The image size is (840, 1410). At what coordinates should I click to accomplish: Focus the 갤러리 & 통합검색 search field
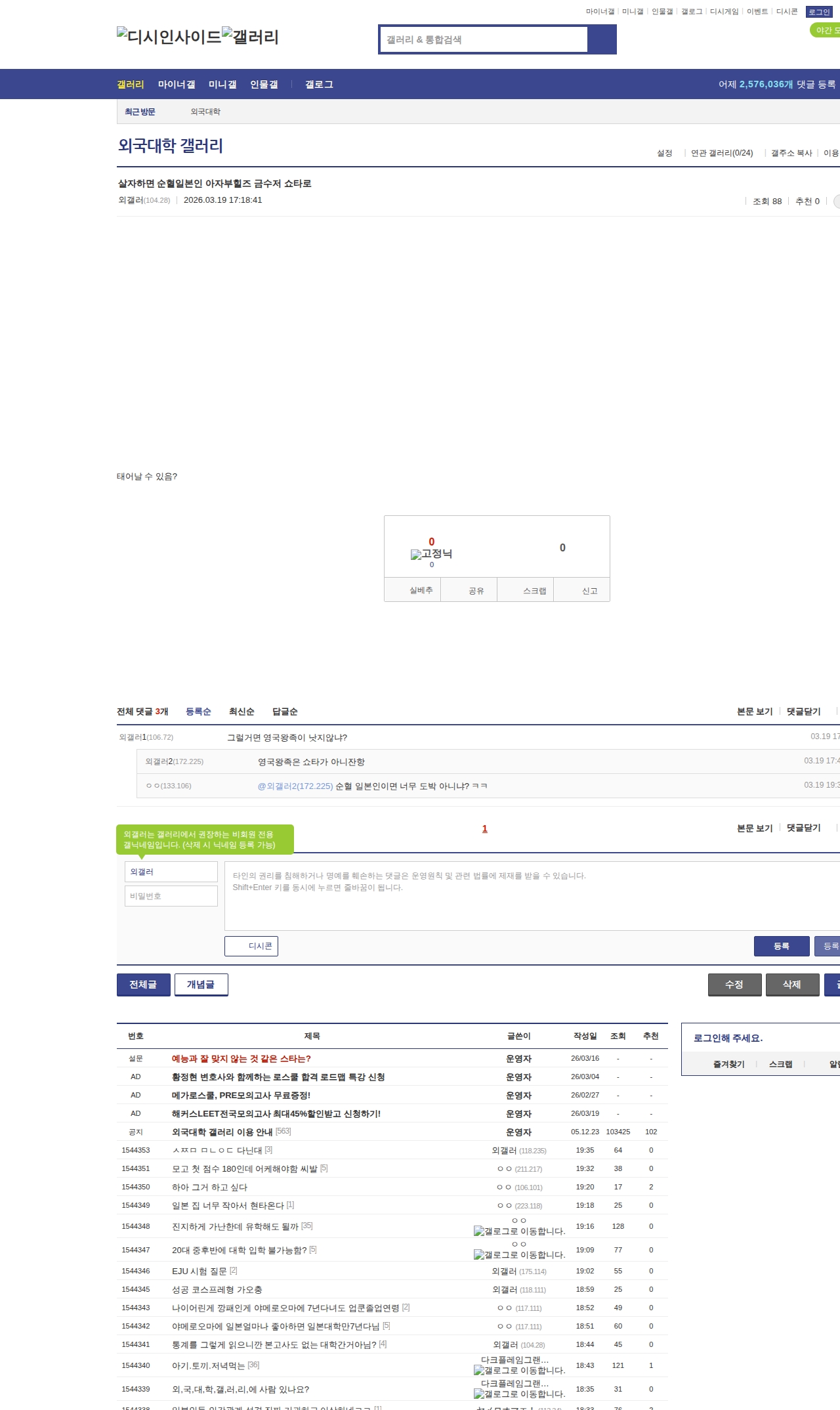[x=484, y=39]
